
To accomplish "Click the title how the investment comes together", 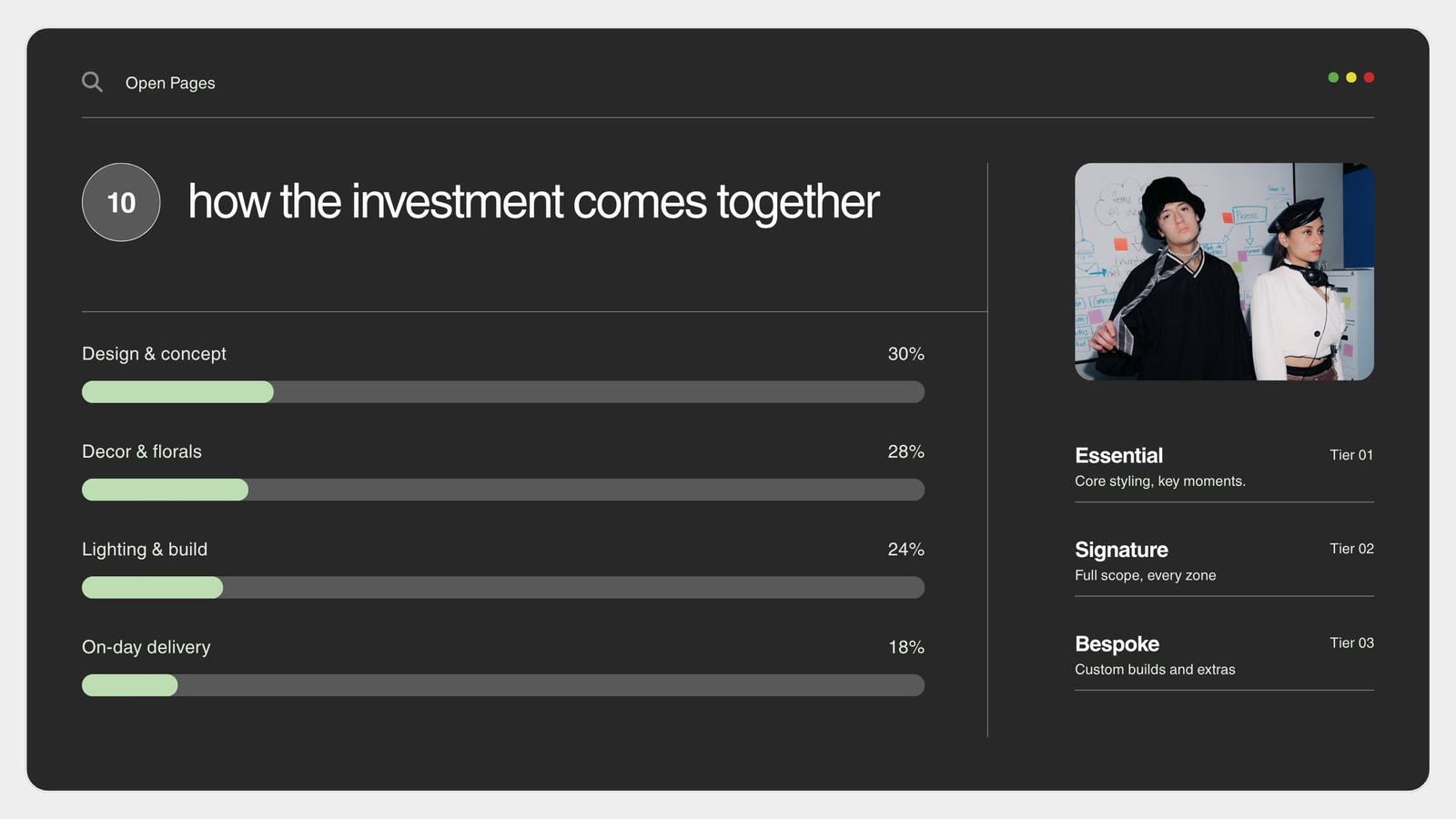I will click(x=533, y=202).
